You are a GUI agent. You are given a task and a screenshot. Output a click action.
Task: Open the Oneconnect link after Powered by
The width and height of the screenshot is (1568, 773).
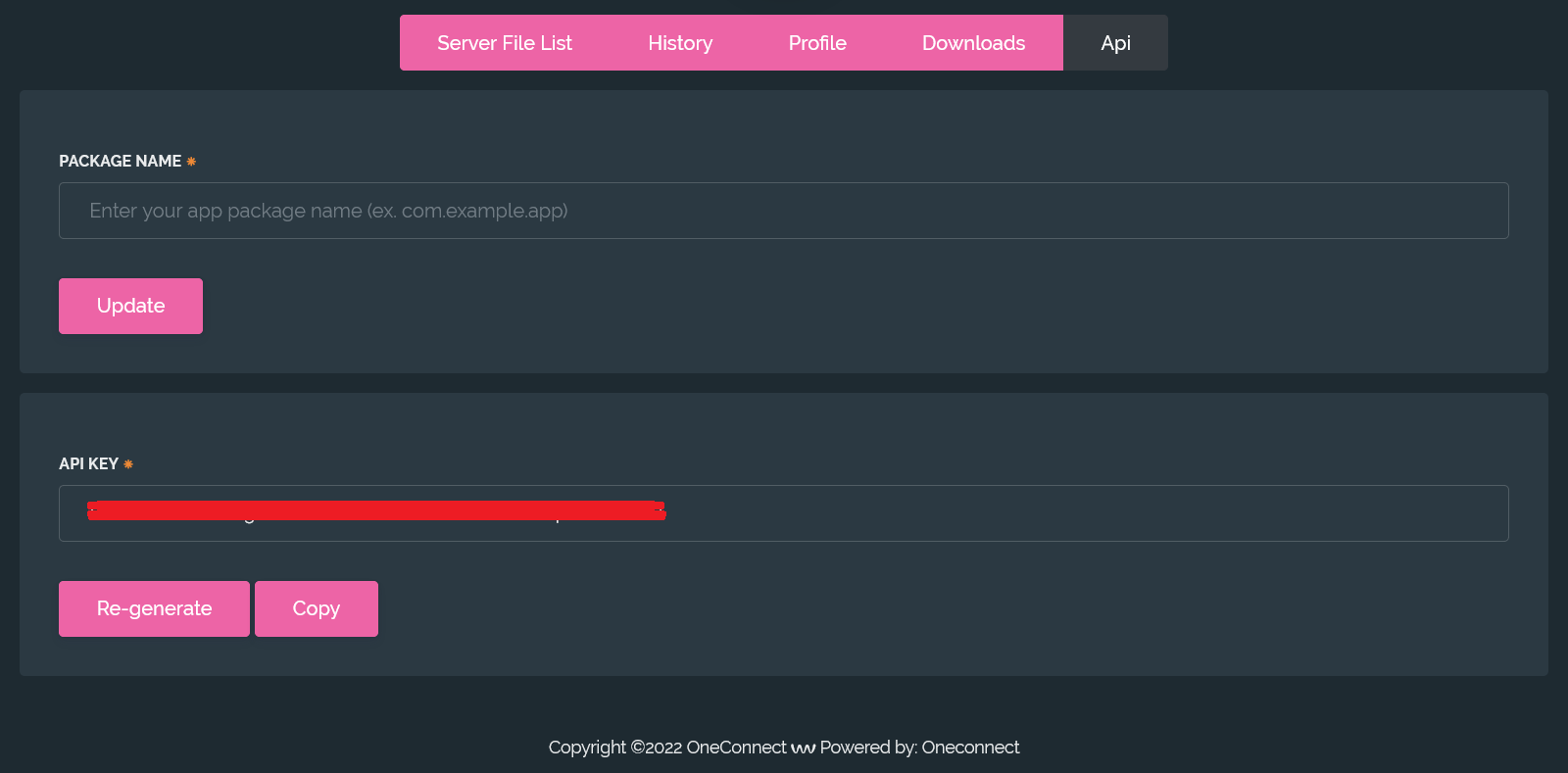point(970,748)
